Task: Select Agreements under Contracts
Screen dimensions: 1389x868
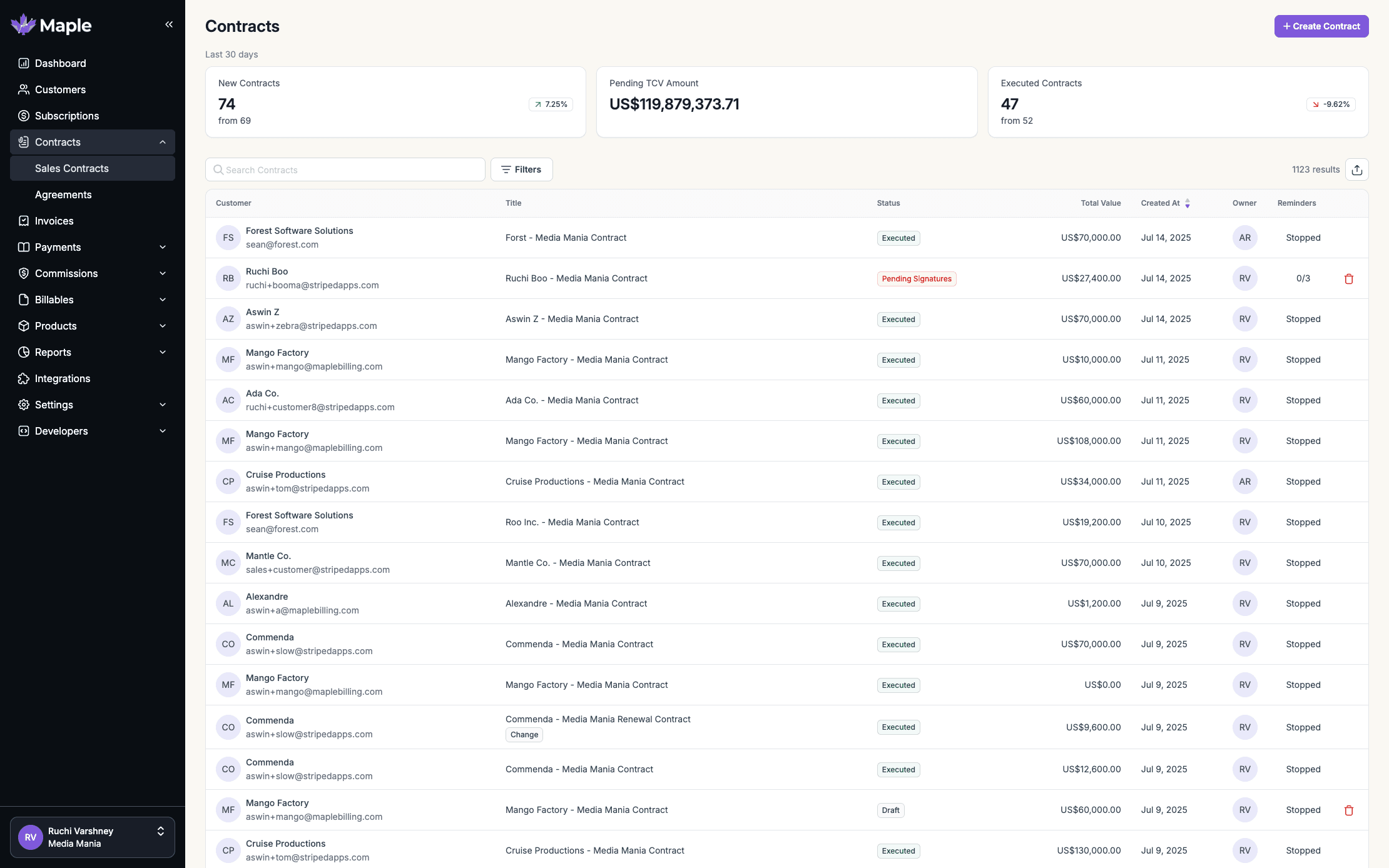Action: 63,194
